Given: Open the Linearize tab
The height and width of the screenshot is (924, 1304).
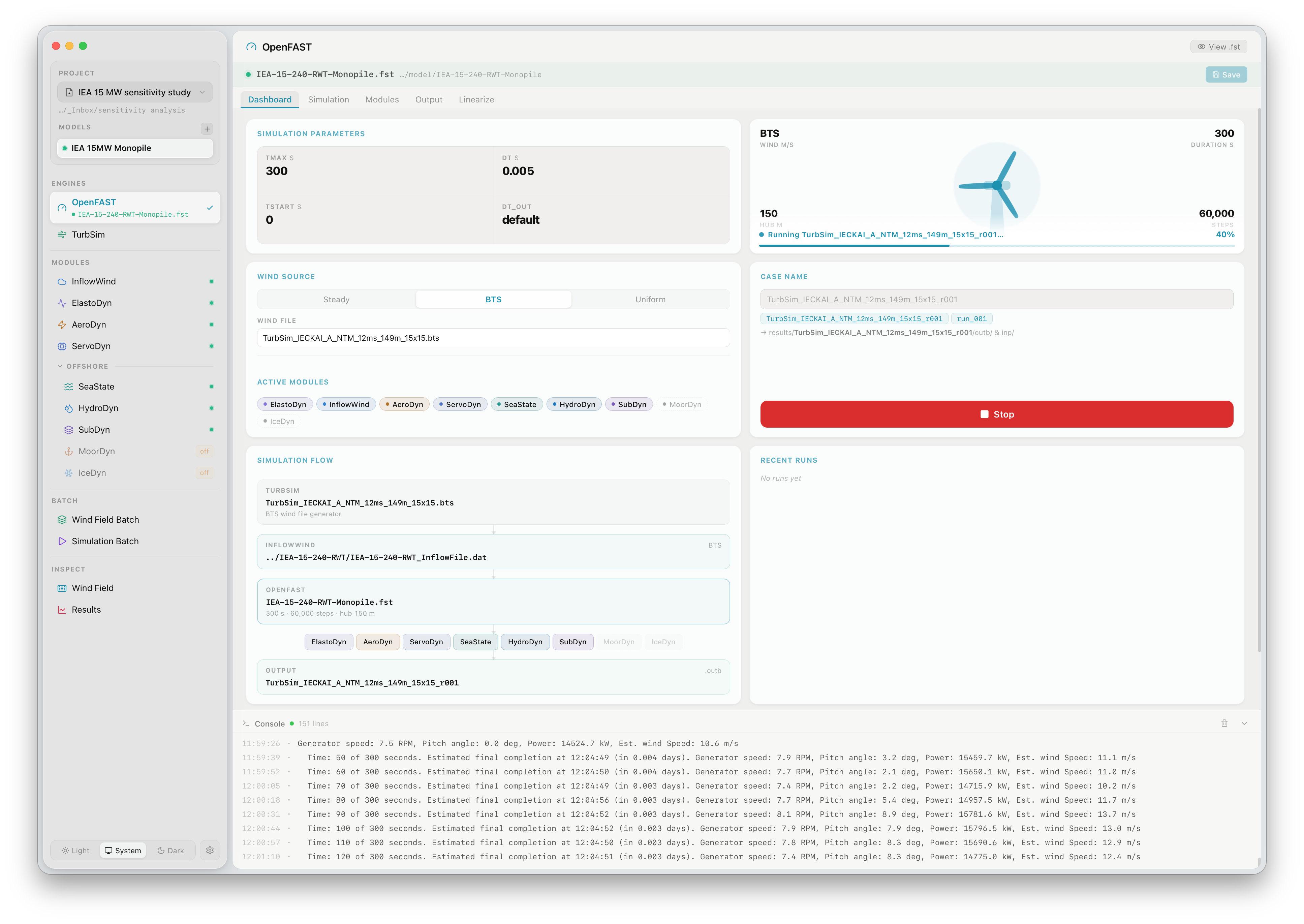Looking at the screenshot, I should tap(476, 99).
